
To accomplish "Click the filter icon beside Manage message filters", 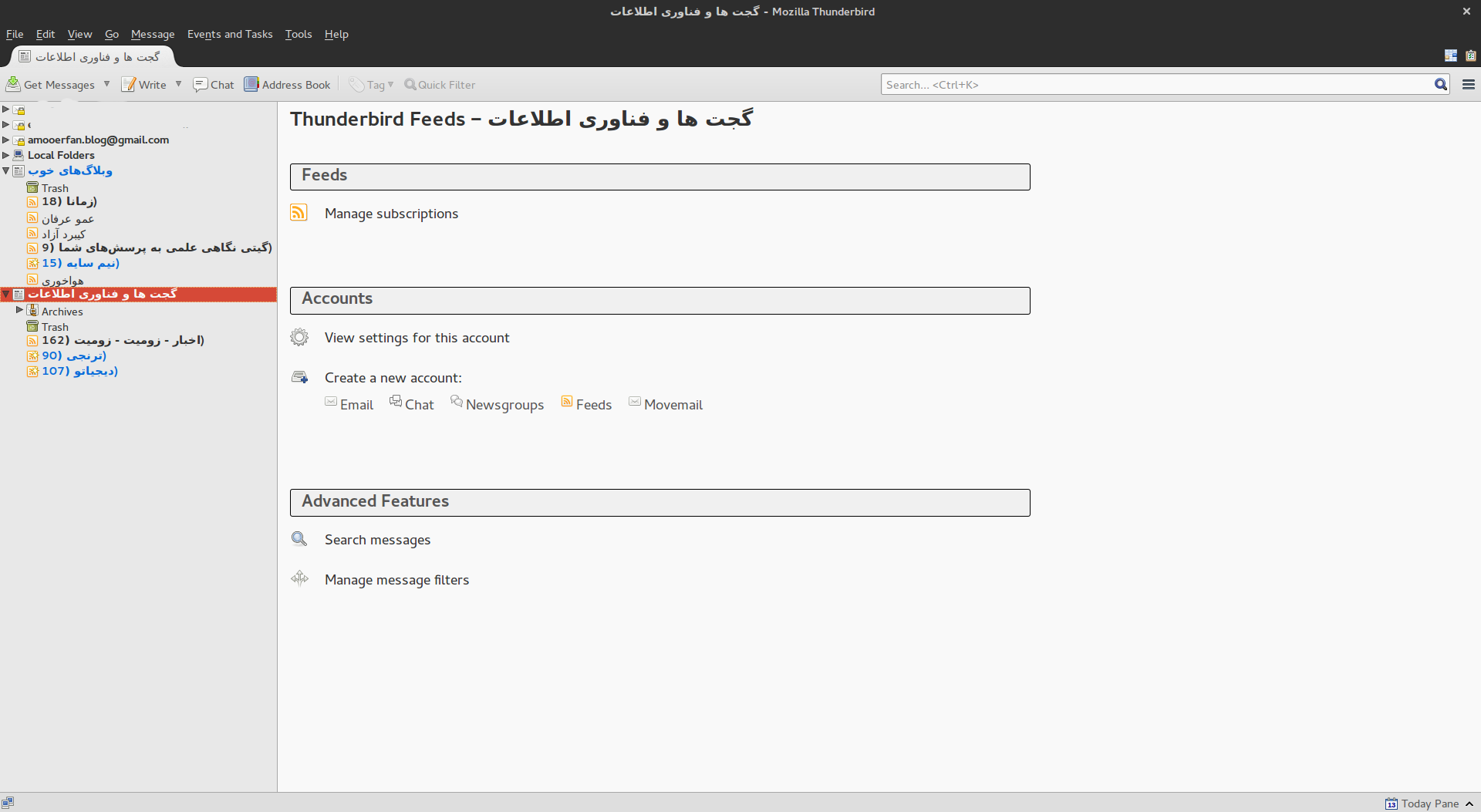I will click(x=299, y=578).
